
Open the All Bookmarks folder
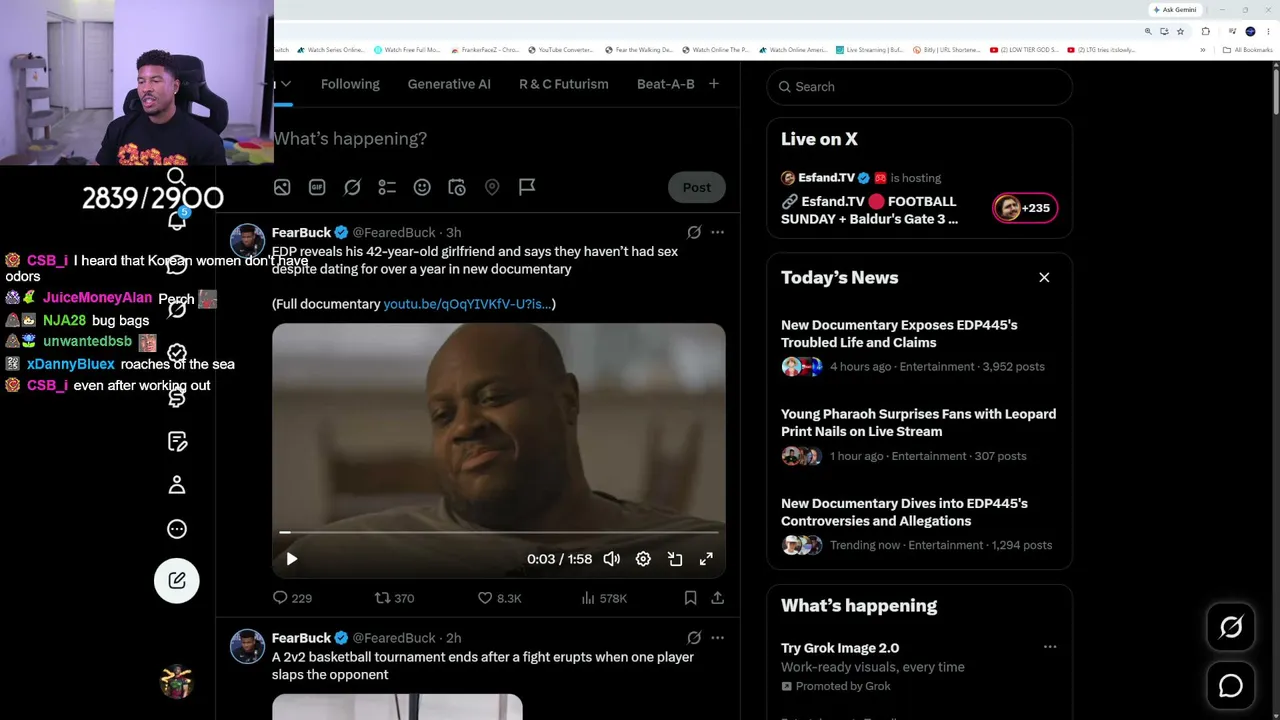click(x=1248, y=50)
